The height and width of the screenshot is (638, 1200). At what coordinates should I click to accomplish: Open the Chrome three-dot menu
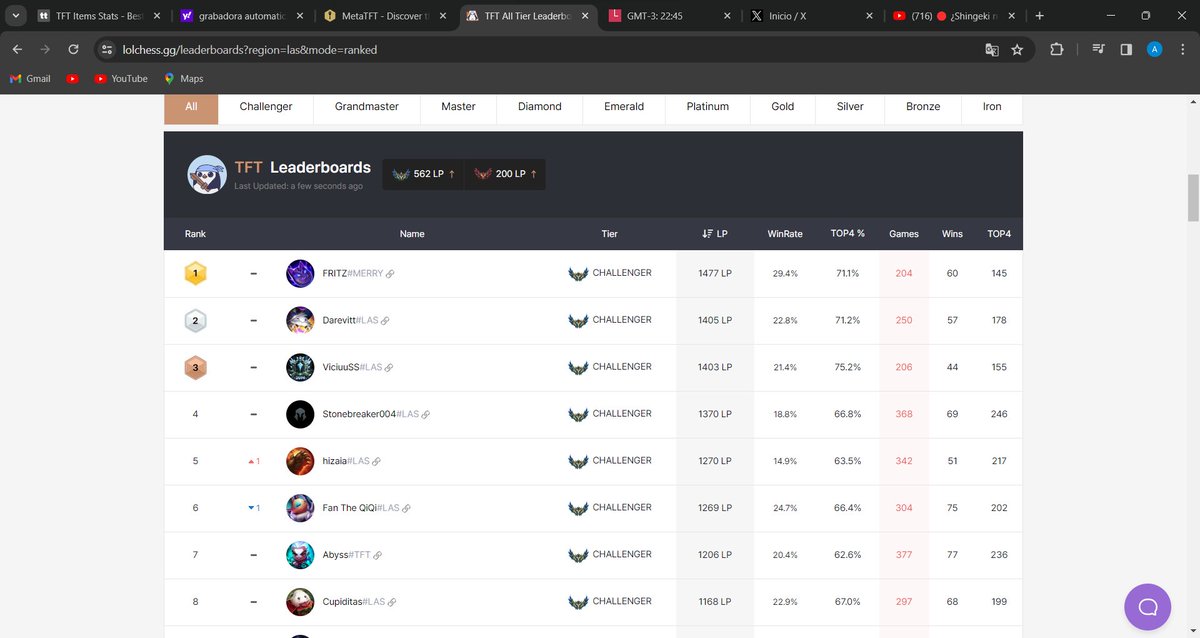(x=1182, y=49)
